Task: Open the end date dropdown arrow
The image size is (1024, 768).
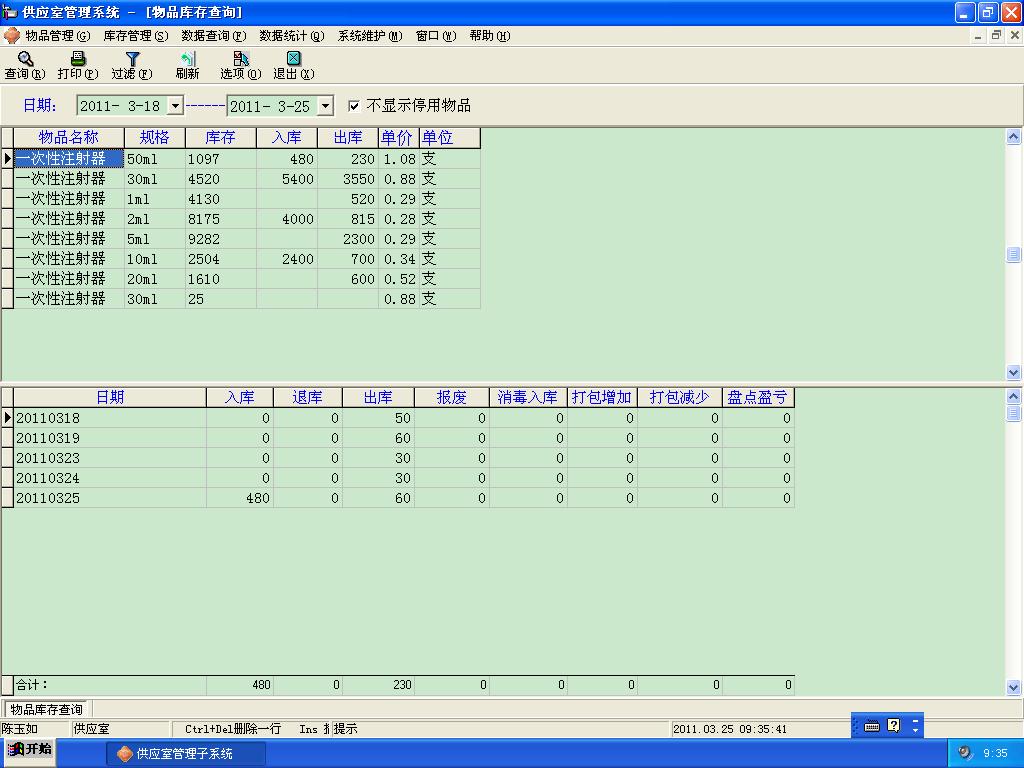Action: [325, 106]
